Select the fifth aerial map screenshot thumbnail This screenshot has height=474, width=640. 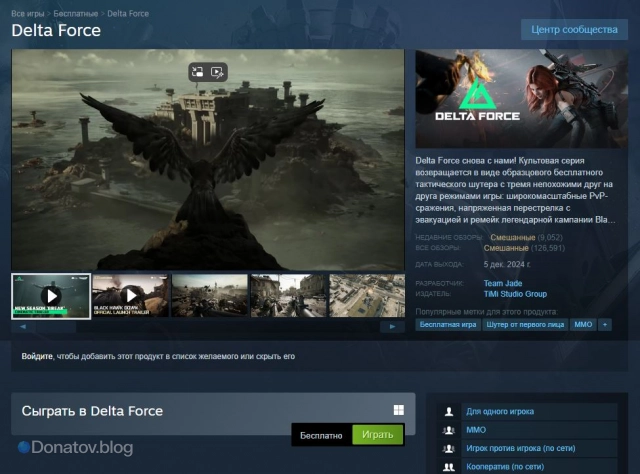(367, 296)
